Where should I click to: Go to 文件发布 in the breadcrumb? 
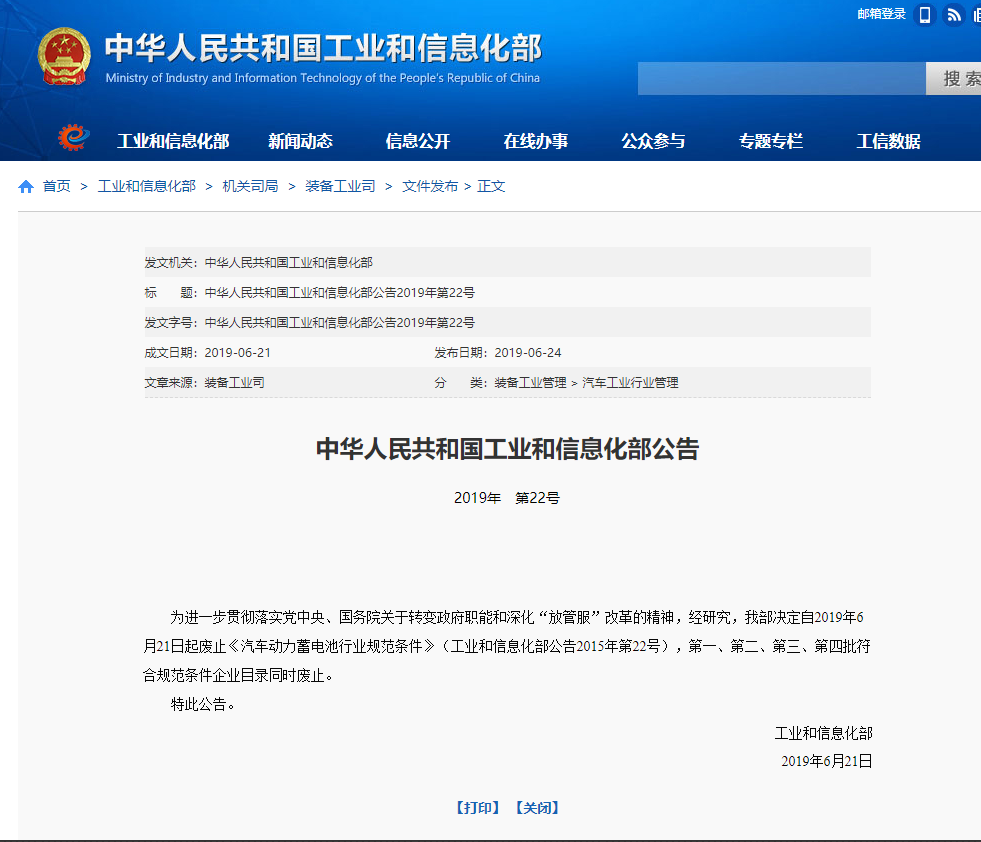pos(430,186)
